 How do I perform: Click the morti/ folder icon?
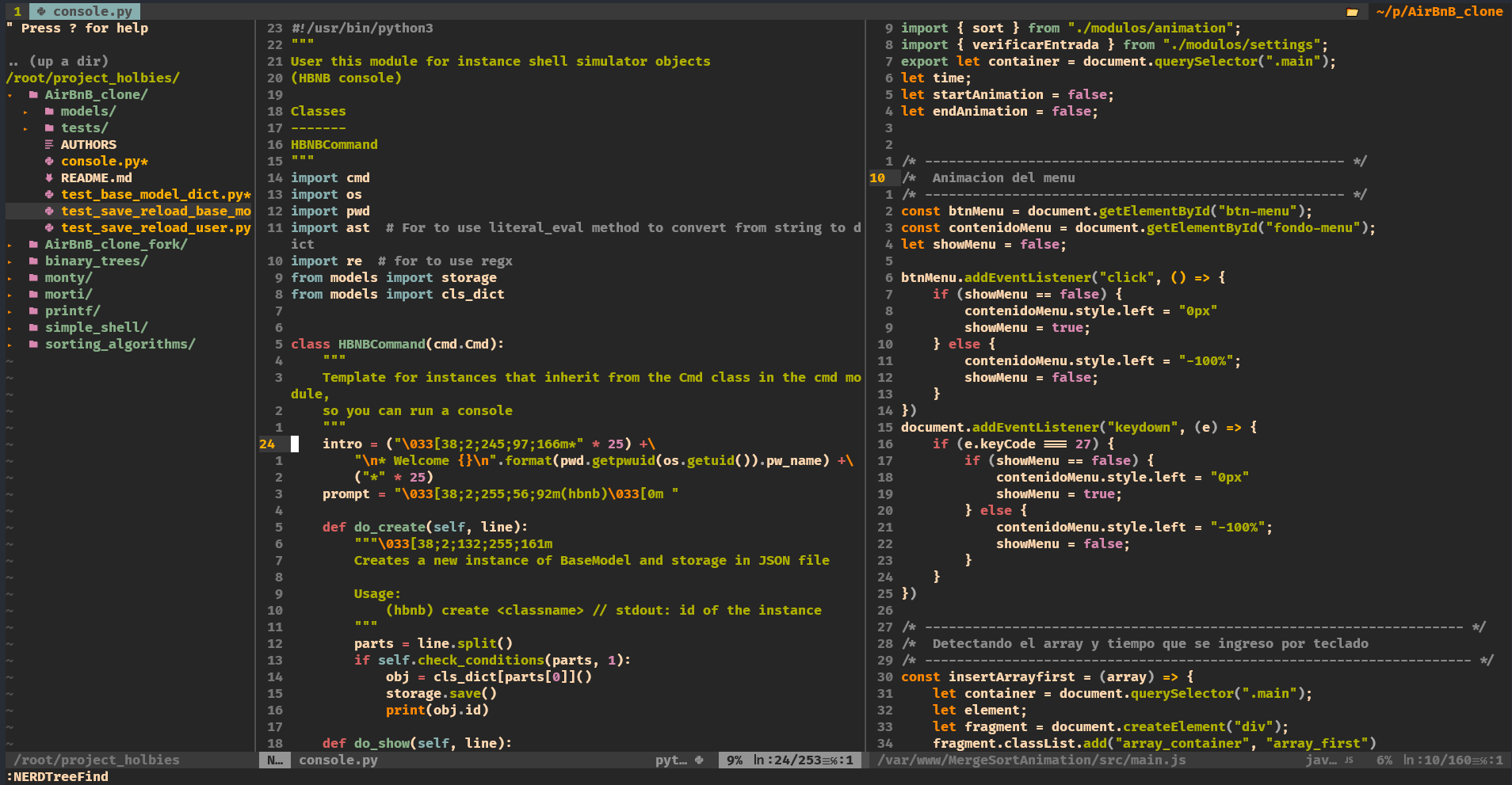point(33,294)
